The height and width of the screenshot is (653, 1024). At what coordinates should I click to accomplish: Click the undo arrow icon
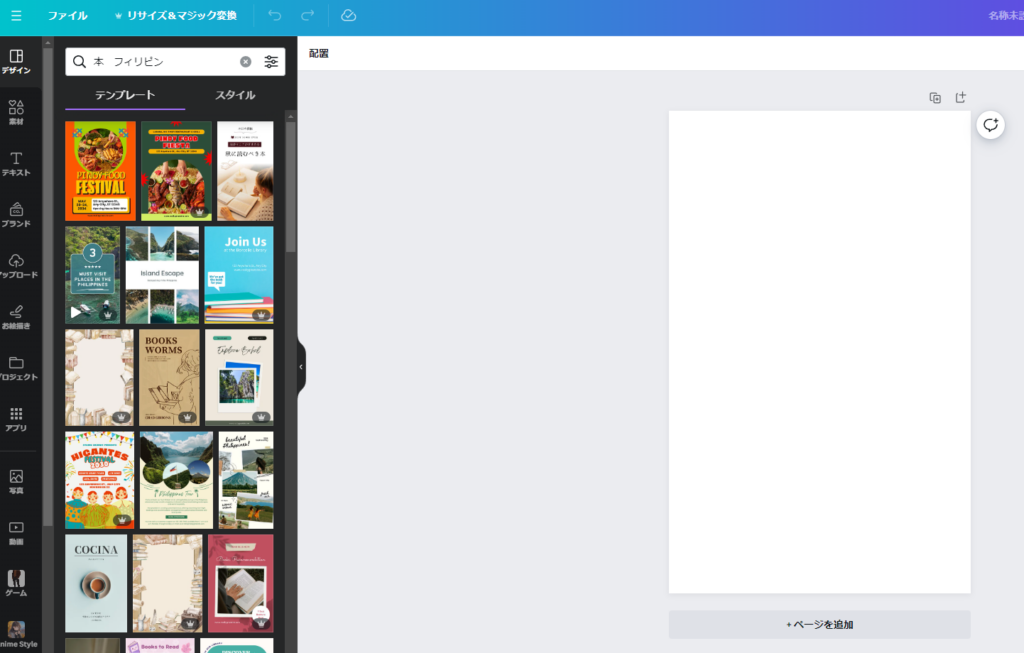coord(275,16)
